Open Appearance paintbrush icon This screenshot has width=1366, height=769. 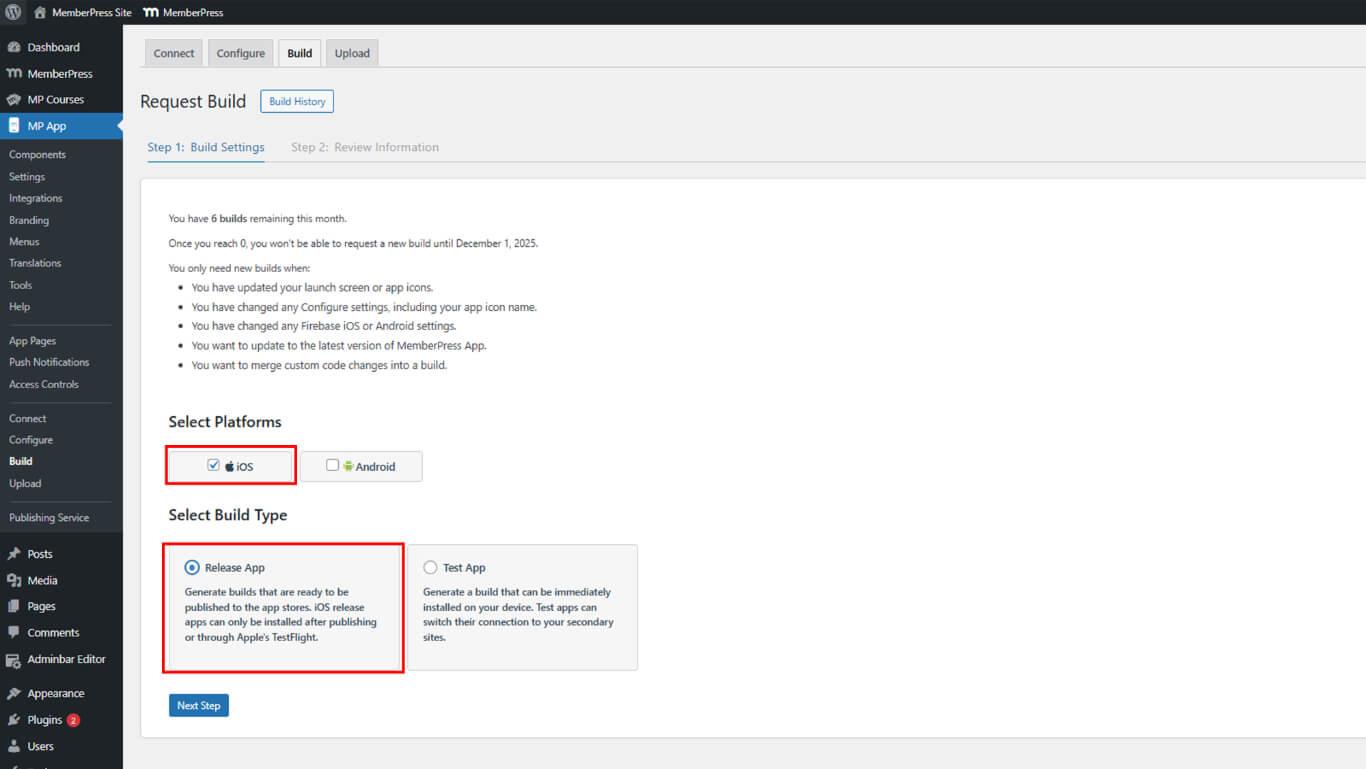14,694
